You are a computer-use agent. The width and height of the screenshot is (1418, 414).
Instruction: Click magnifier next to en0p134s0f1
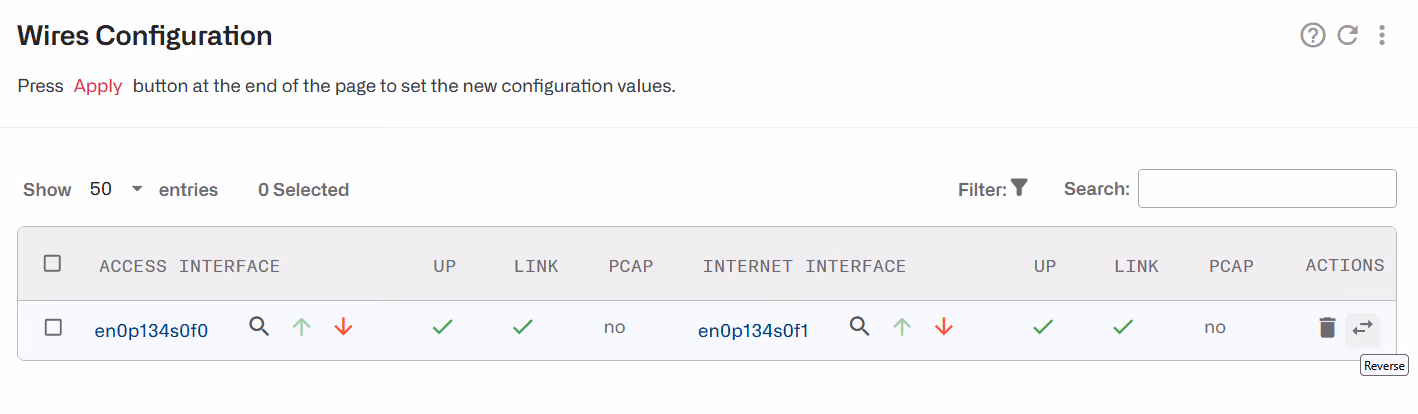[x=859, y=326]
